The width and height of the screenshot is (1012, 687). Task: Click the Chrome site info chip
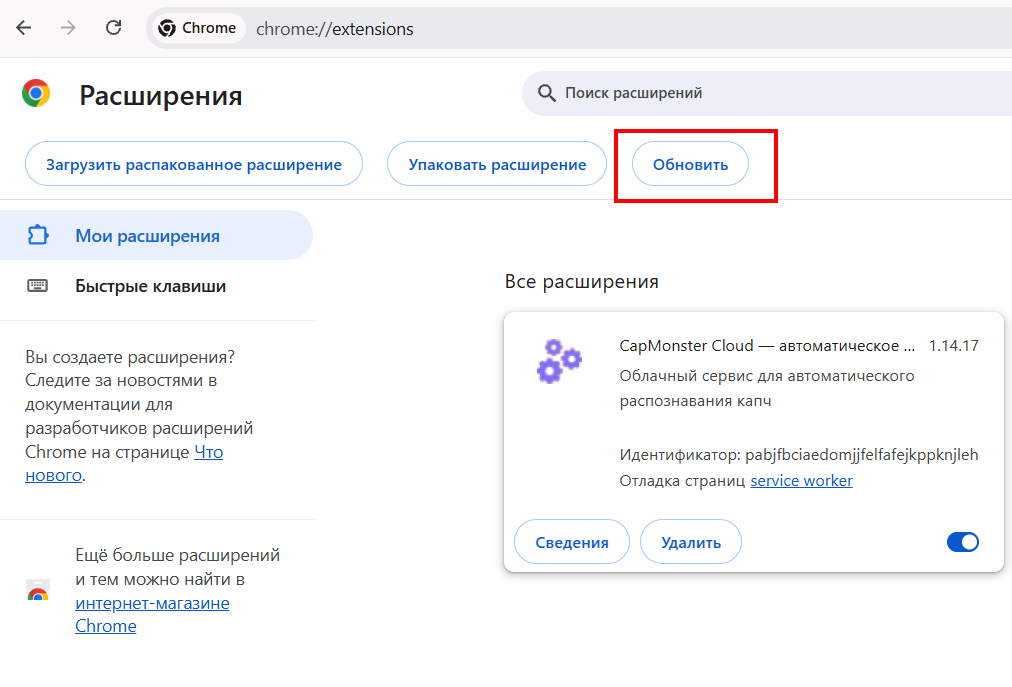click(197, 28)
